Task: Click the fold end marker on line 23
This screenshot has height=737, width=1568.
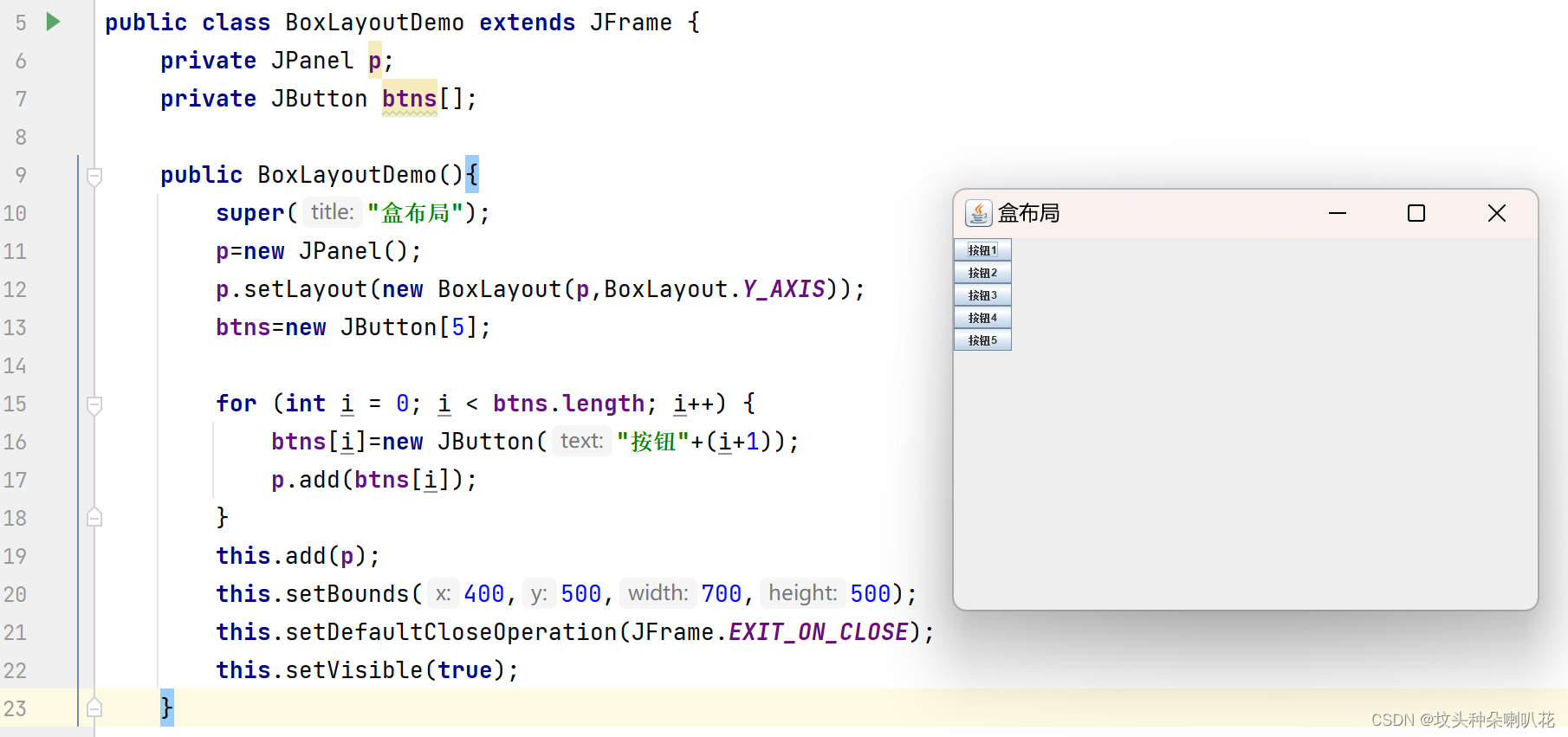Action: point(94,708)
